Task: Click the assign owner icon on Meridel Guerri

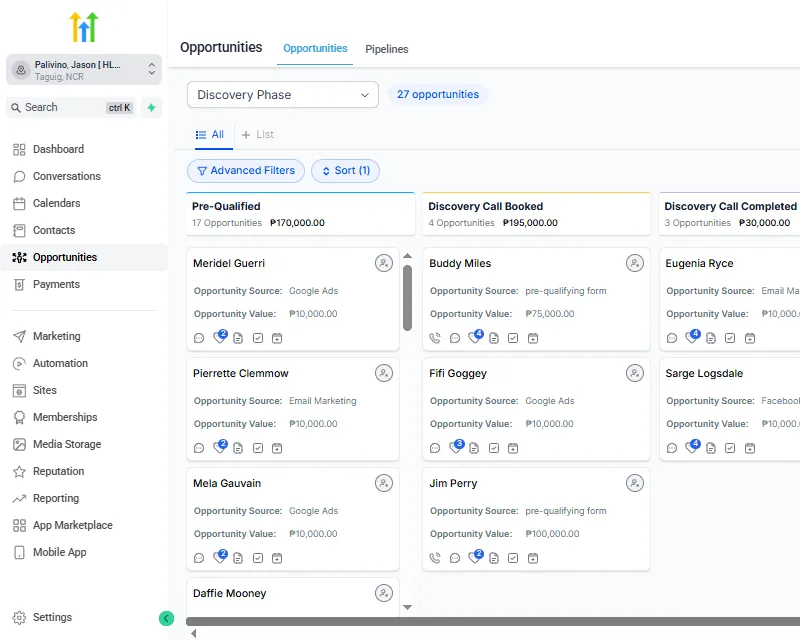Action: pos(384,263)
